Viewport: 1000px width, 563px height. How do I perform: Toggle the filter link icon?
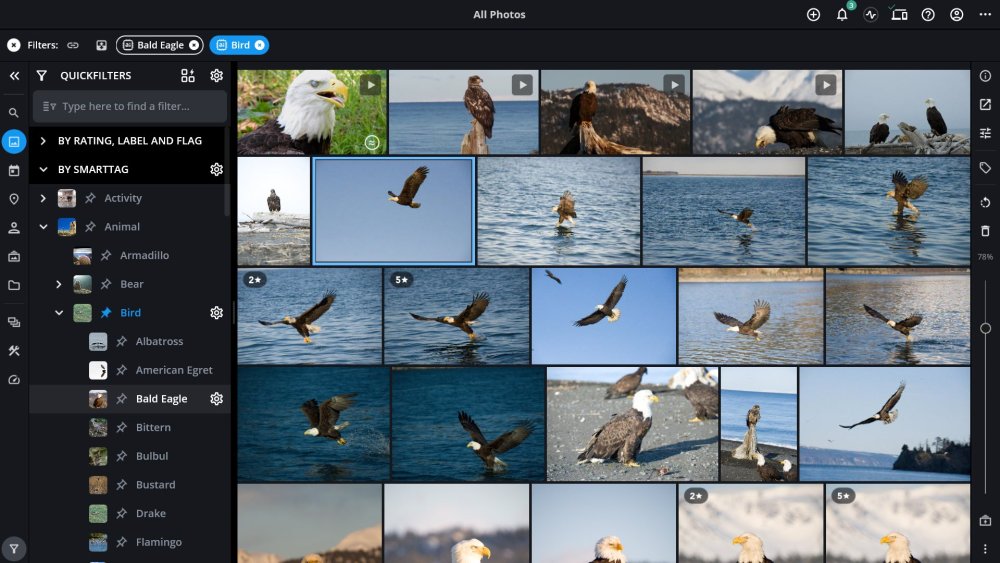[73, 45]
